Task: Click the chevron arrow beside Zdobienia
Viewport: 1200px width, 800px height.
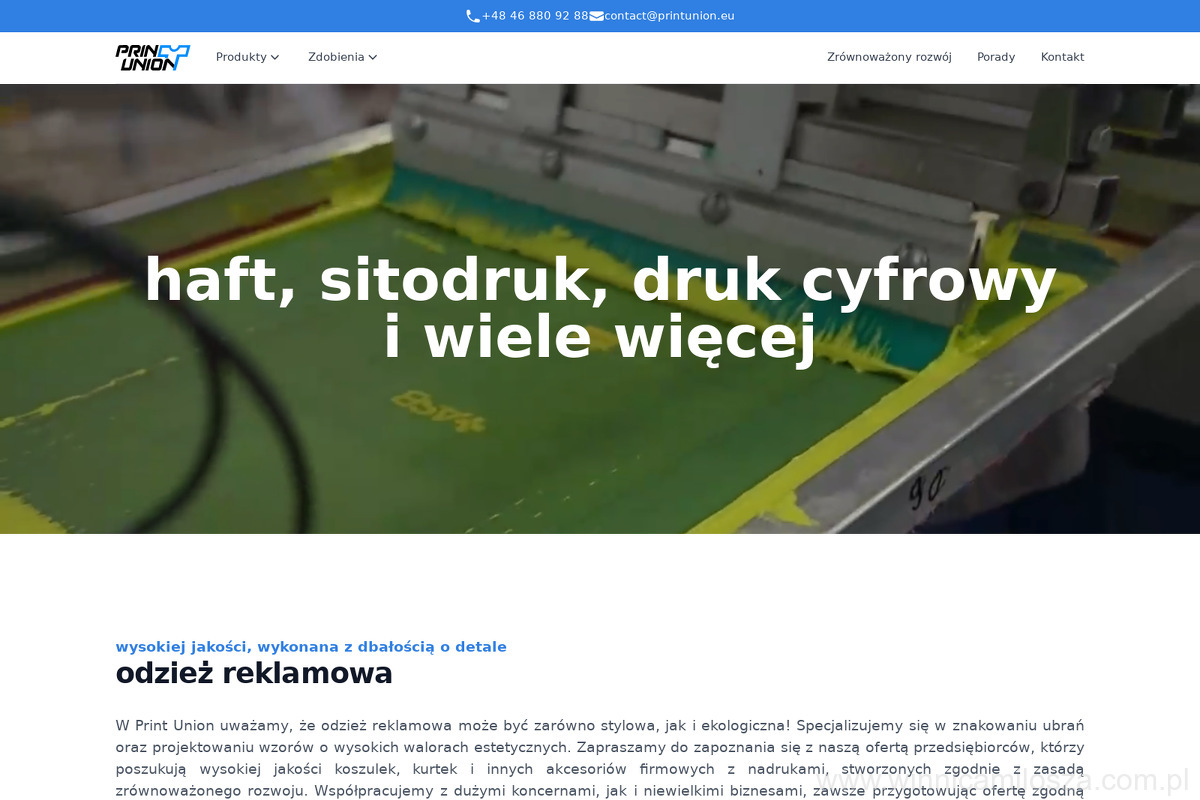Action: [x=373, y=57]
